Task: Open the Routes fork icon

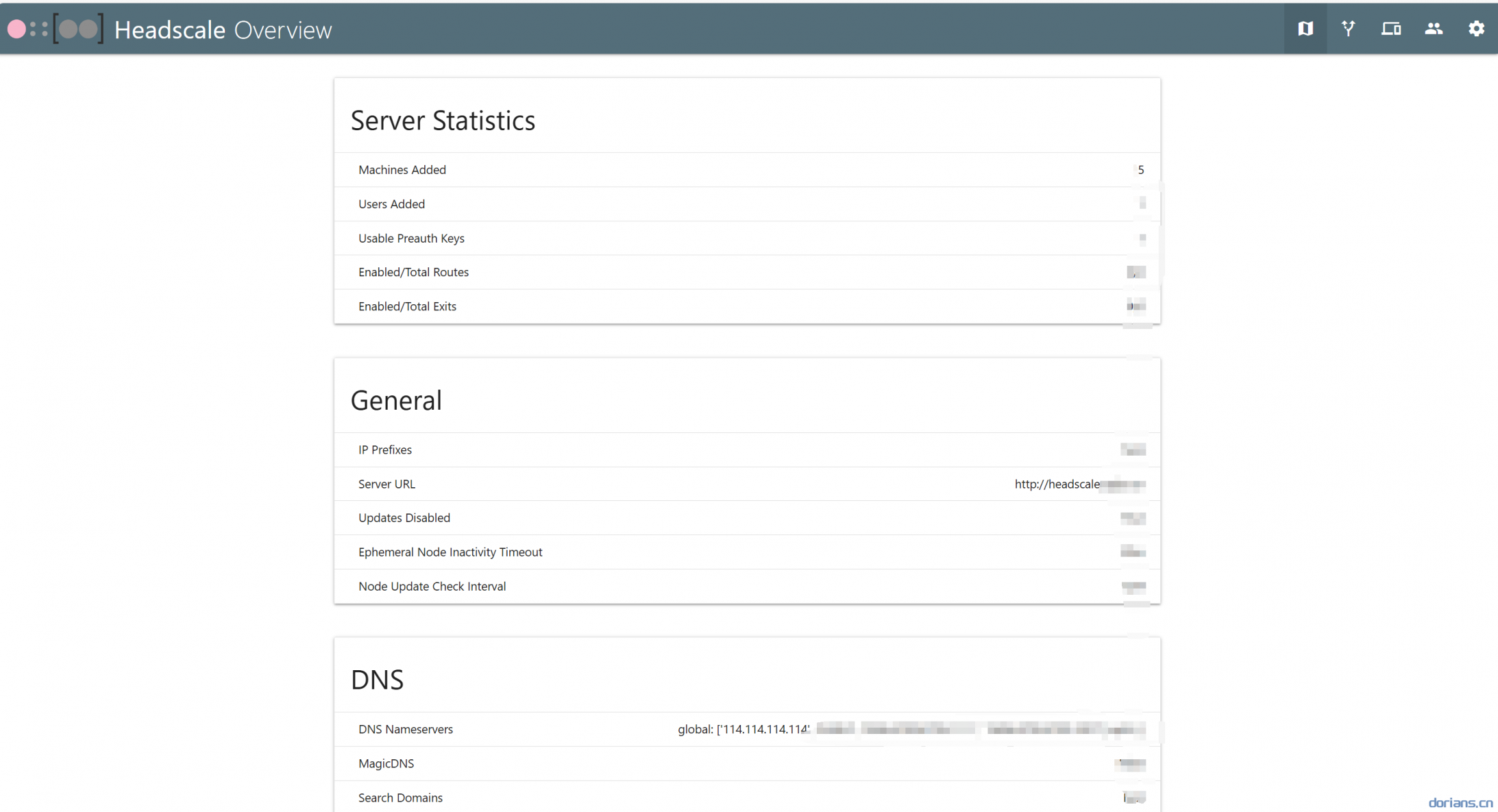Action: [x=1348, y=29]
